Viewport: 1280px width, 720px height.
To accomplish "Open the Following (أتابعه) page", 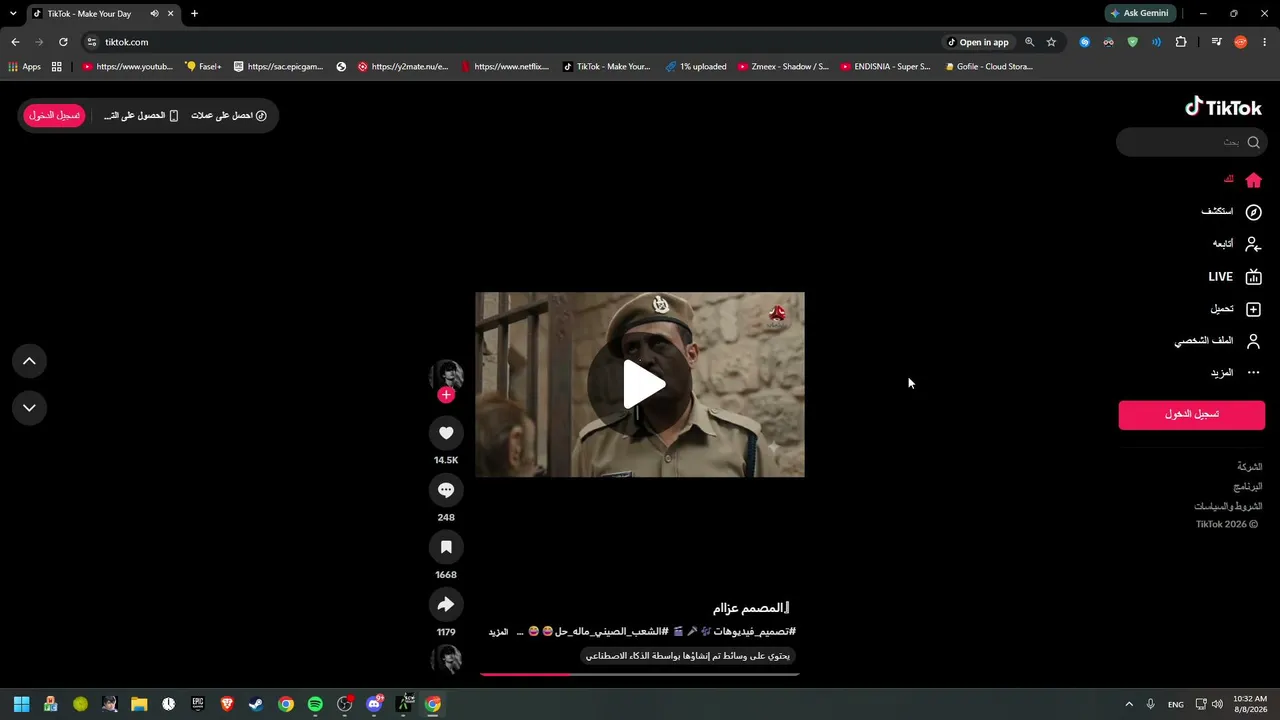I will [x=1237, y=244].
